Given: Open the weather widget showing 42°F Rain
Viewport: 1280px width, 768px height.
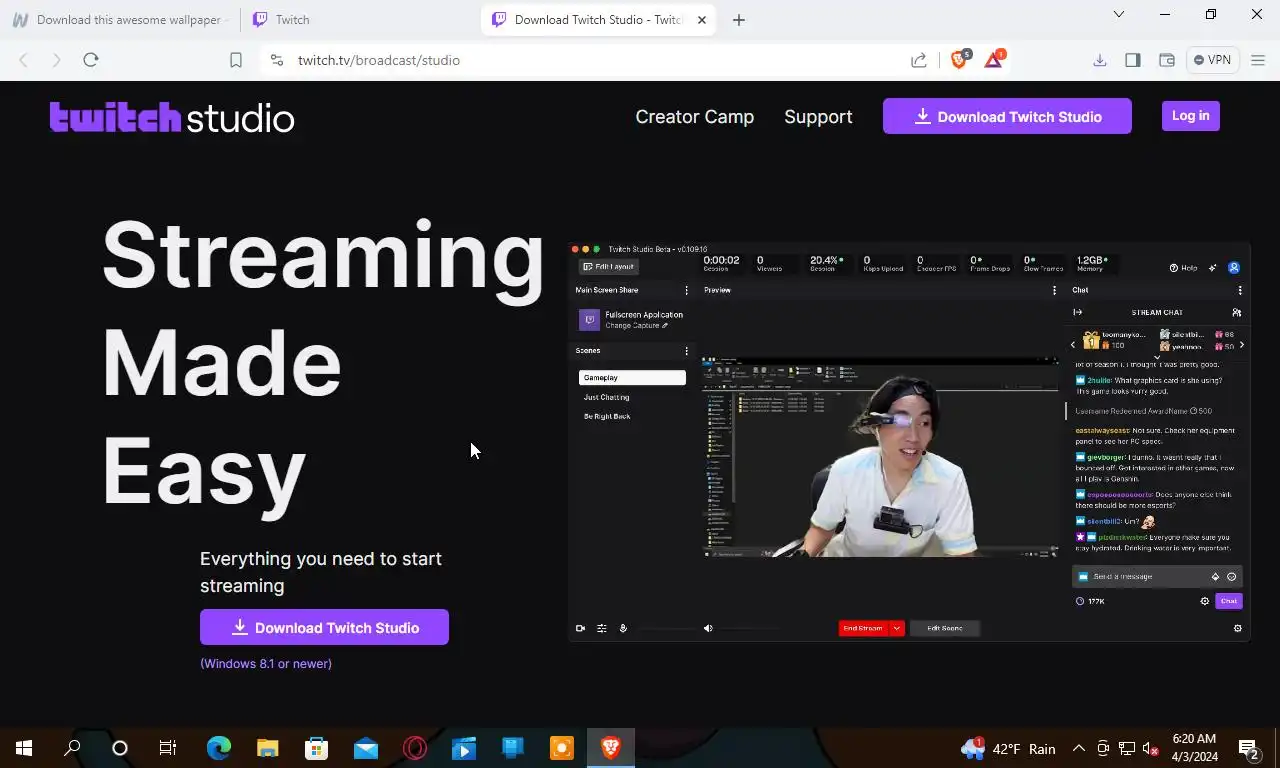Looking at the screenshot, I should (x=1008, y=748).
